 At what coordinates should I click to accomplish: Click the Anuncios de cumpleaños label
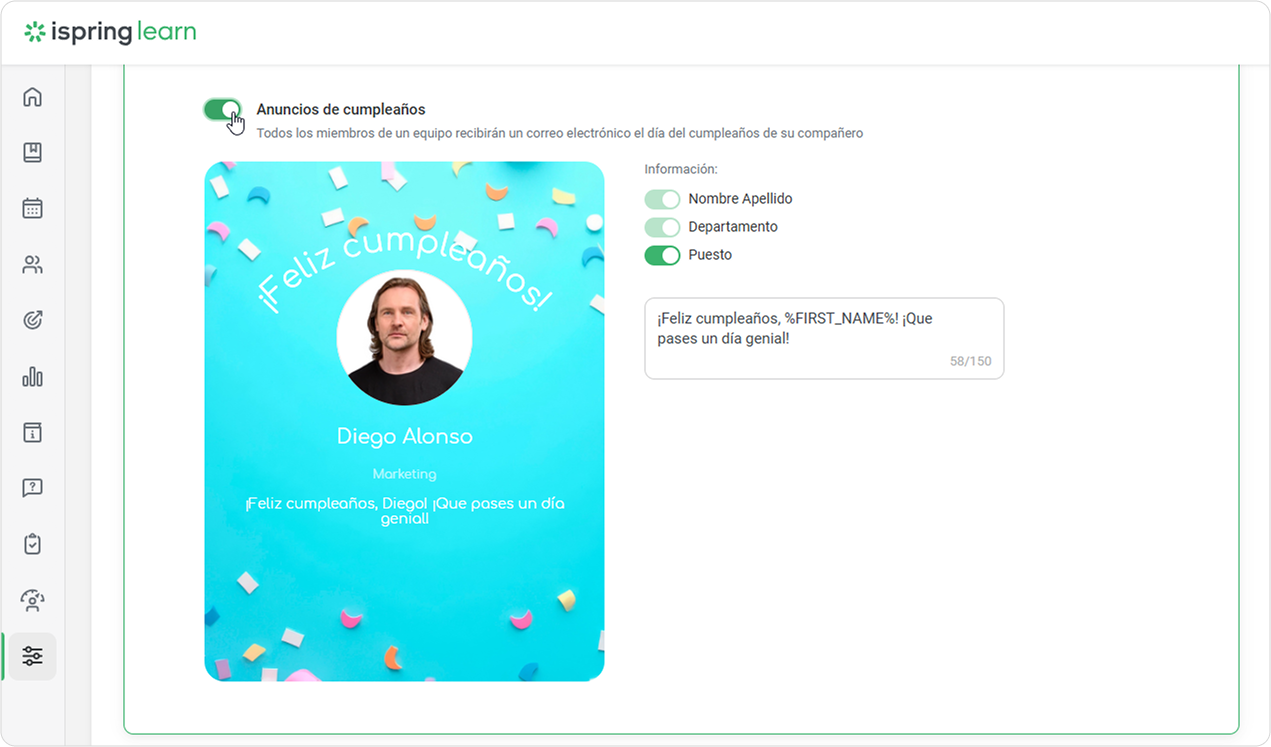(x=341, y=110)
